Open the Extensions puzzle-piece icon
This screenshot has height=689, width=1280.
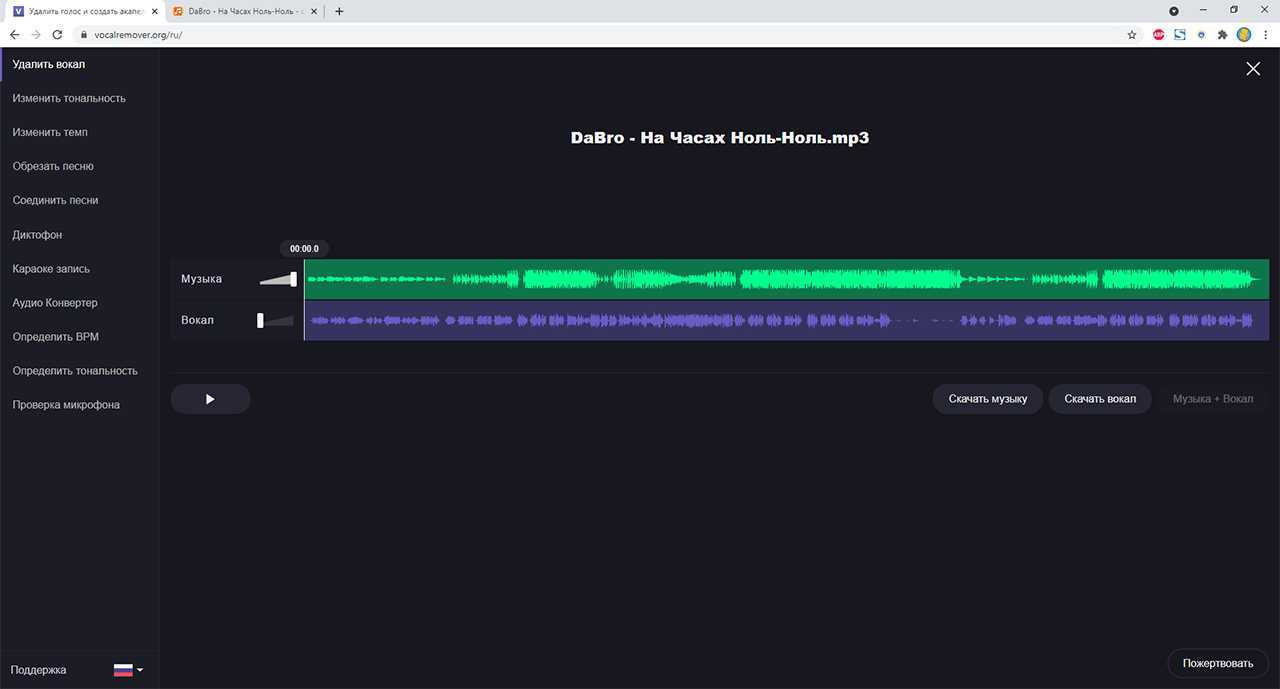click(1222, 34)
